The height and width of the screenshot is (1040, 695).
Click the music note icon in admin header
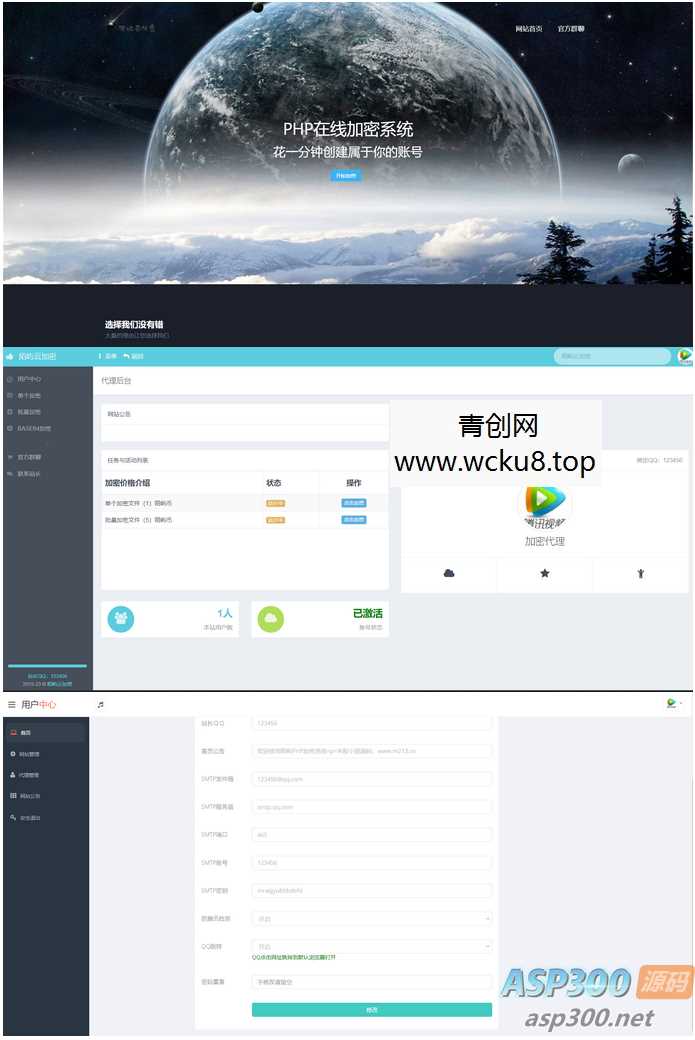(101, 704)
